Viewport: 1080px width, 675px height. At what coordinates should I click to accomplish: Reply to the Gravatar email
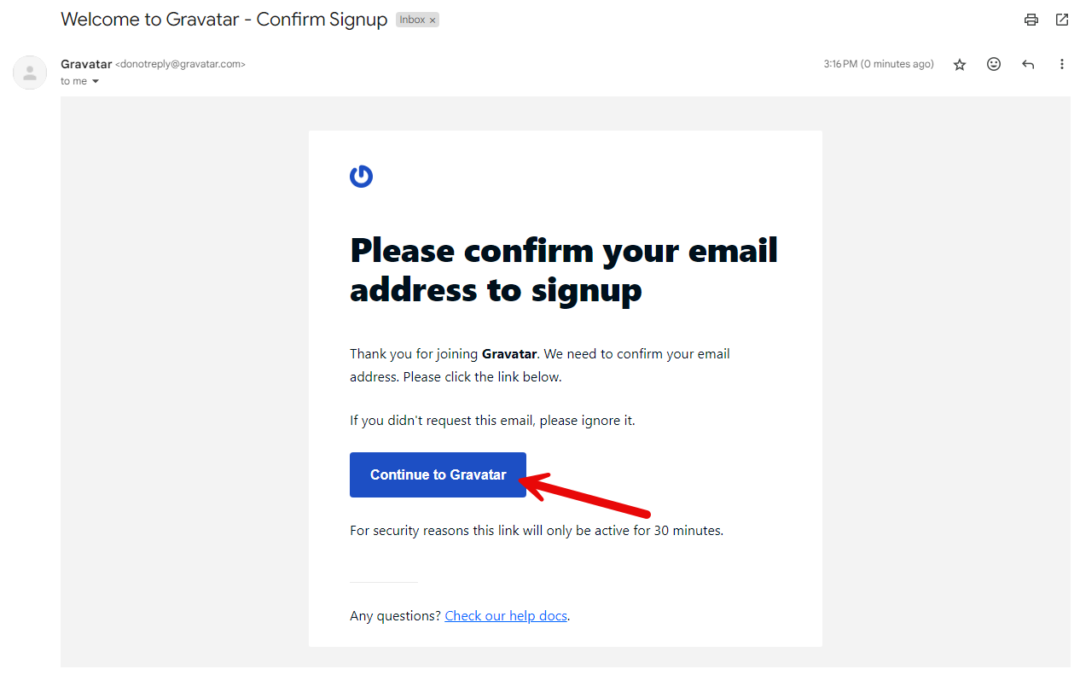(1028, 64)
